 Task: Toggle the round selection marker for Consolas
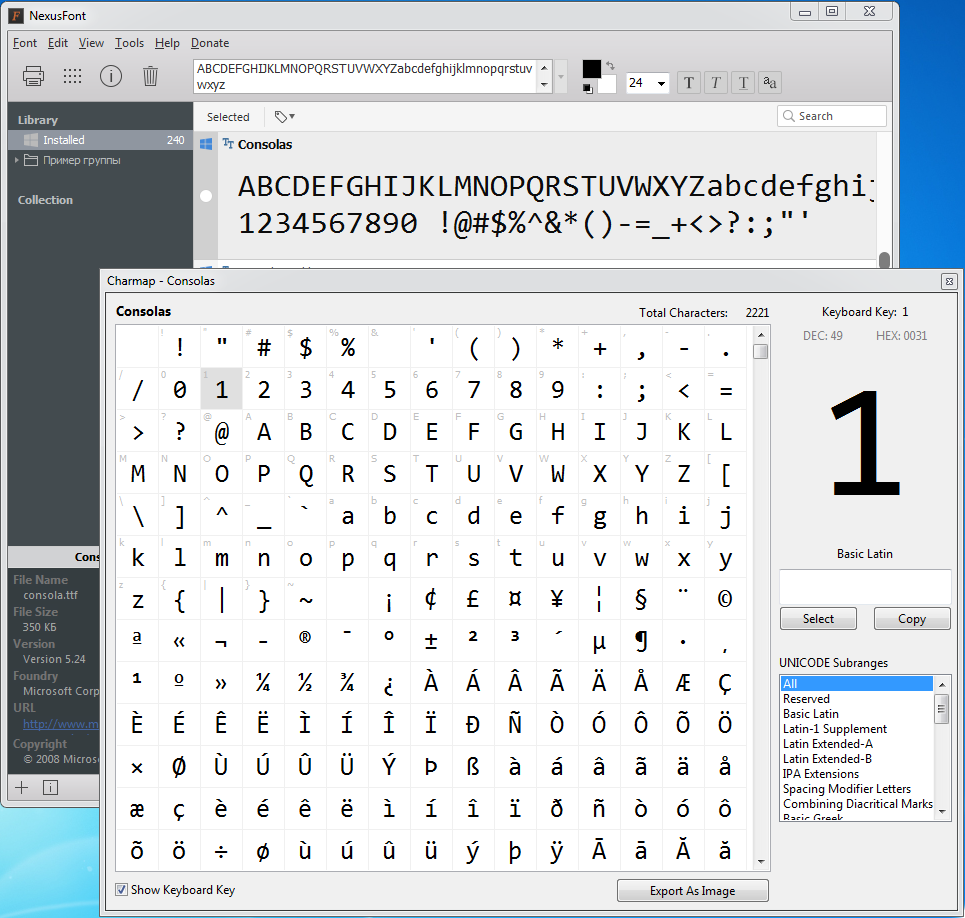206,196
